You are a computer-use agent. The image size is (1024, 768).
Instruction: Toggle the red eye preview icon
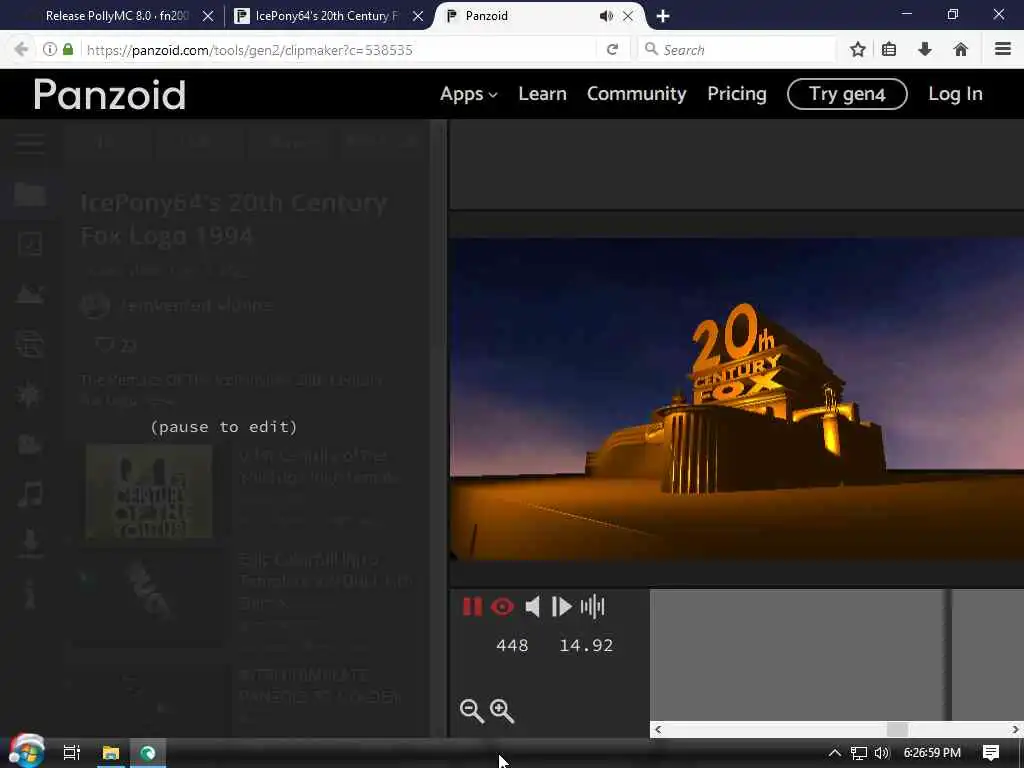(x=502, y=607)
